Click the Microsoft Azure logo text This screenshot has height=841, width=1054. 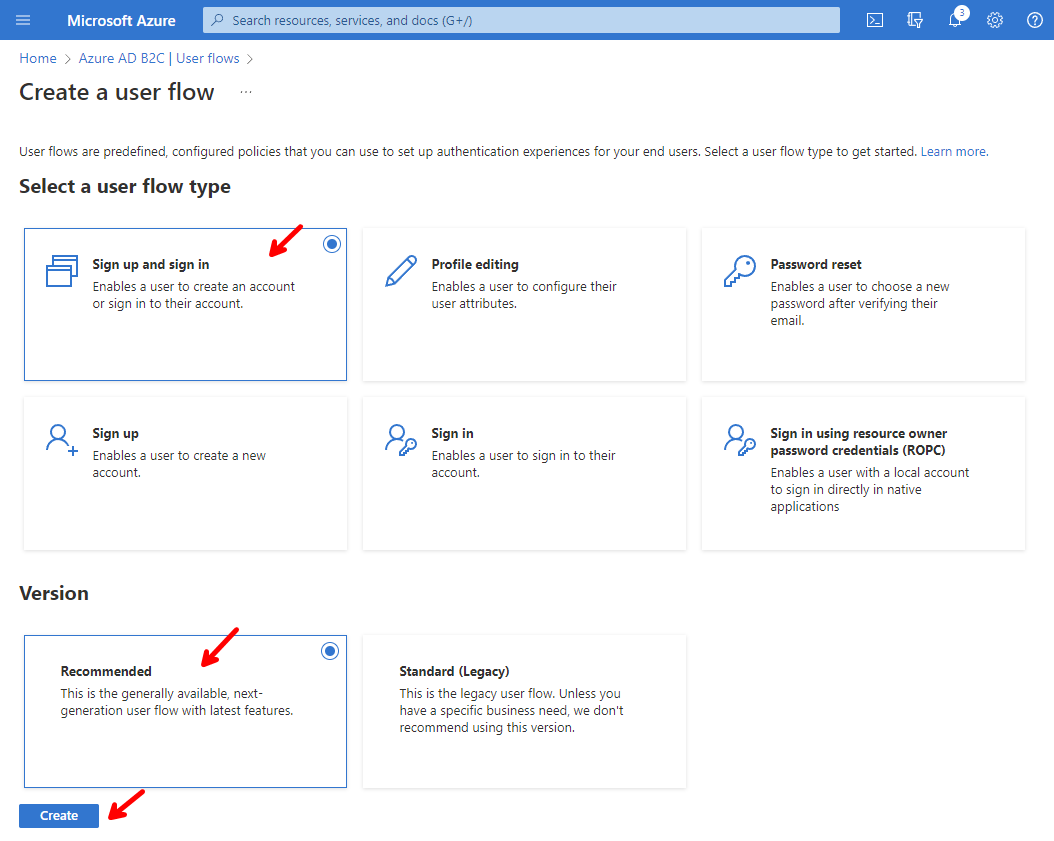[121, 21]
